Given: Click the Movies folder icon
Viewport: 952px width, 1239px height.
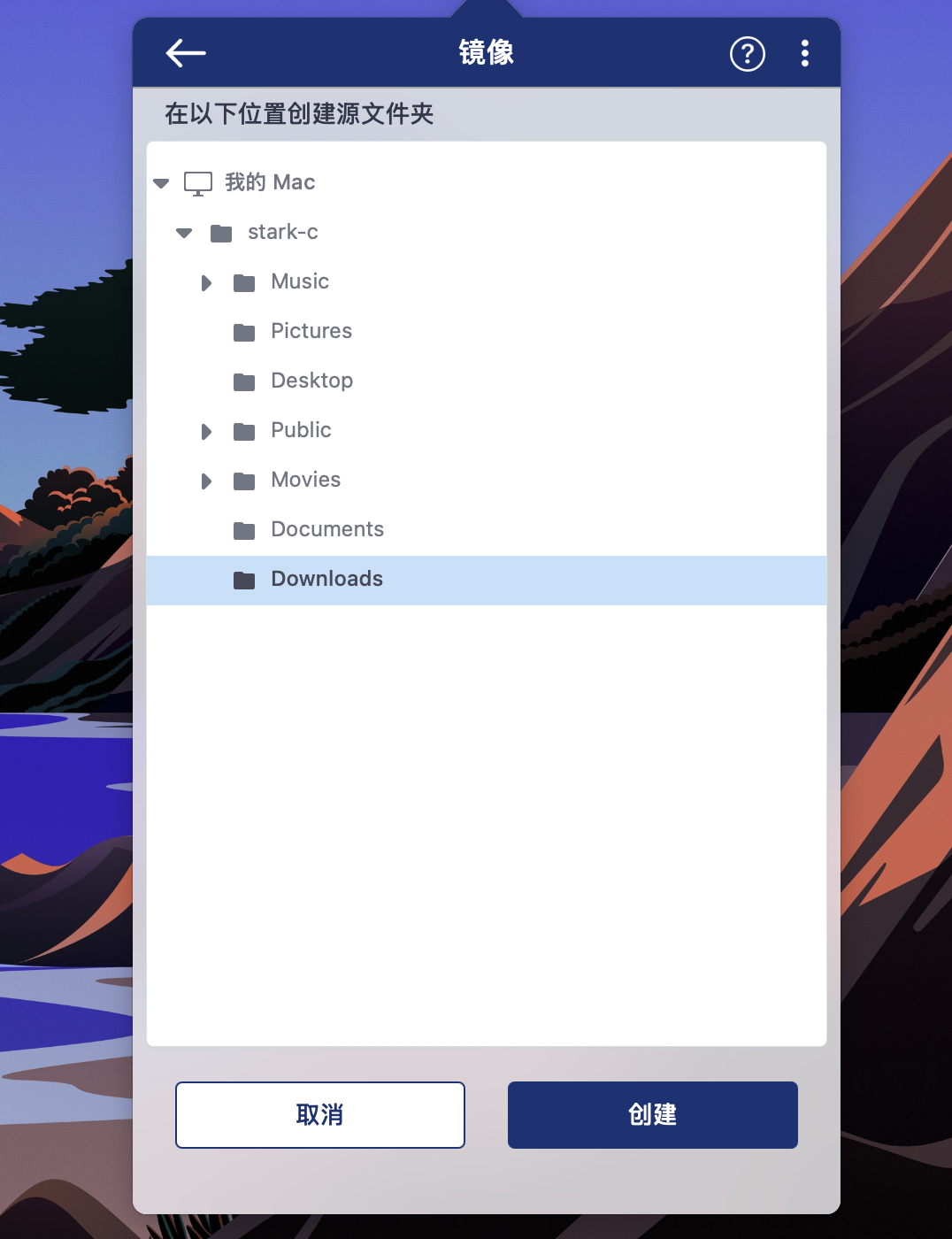Looking at the screenshot, I should (244, 481).
